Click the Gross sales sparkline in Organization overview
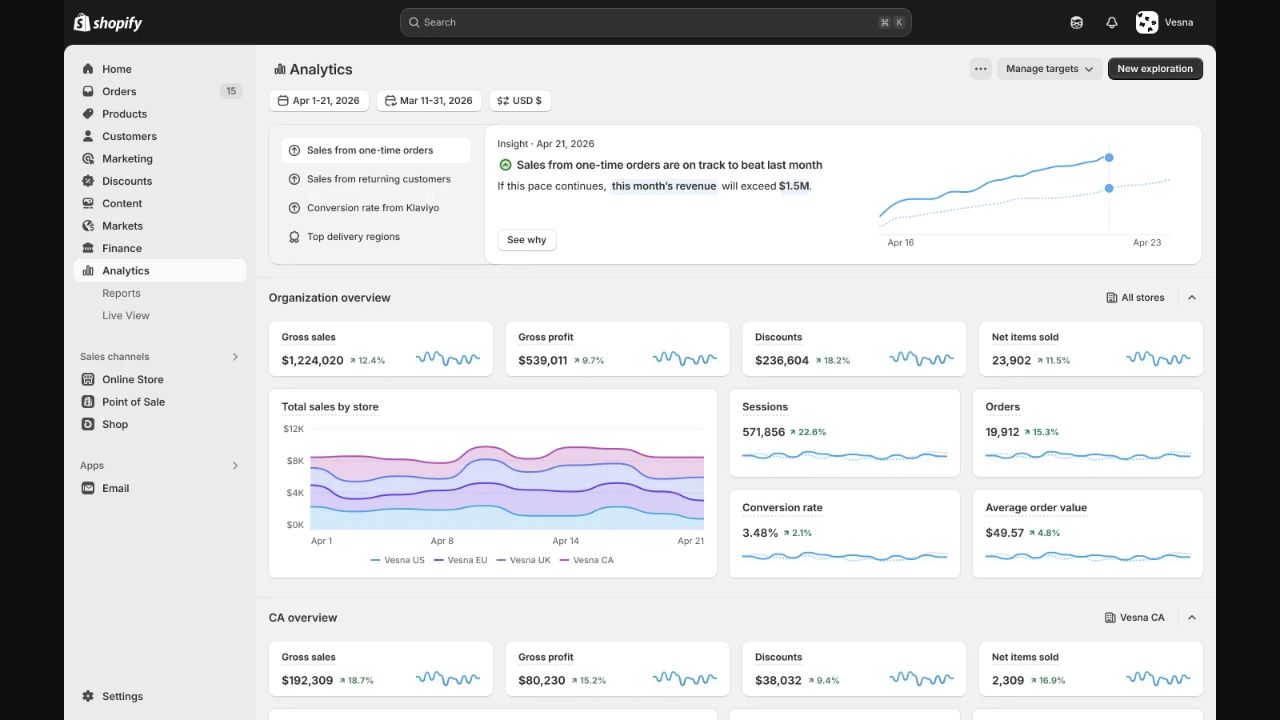Image resolution: width=1280 pixels, height=720 pixels. [x=448, y=358]
